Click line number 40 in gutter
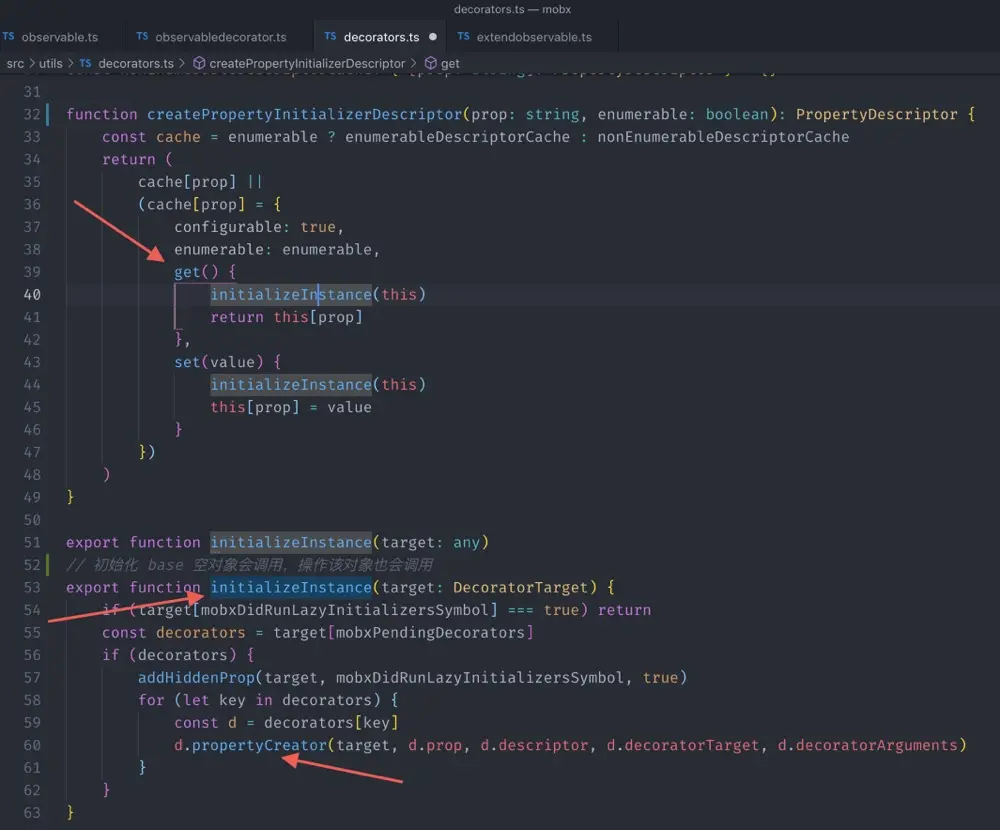Image resolution: width=1000 pixels, height=830 pixels. tap(32, 295)
